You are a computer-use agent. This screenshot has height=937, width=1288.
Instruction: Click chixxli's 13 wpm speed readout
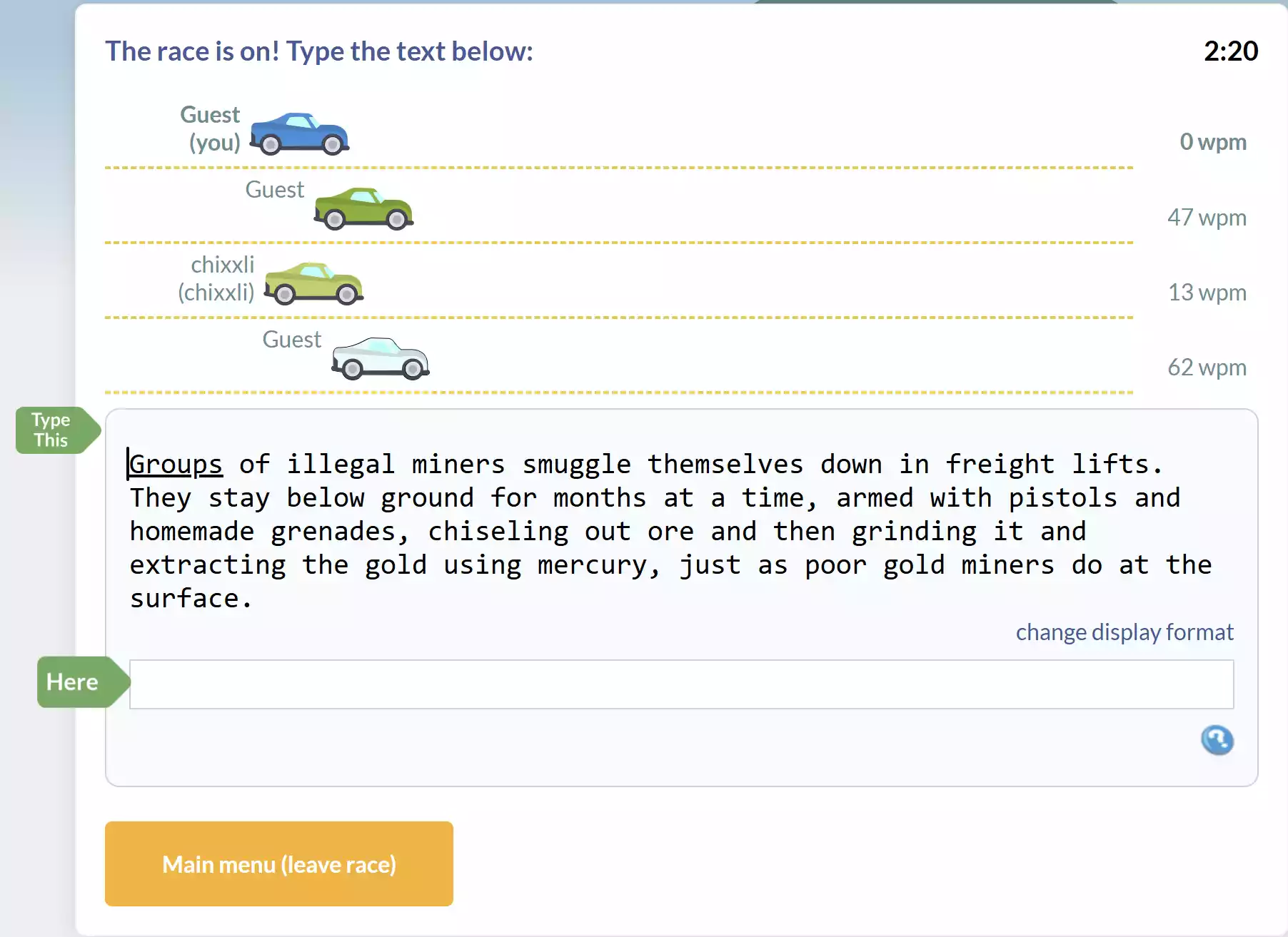[x=1207, y=292]
